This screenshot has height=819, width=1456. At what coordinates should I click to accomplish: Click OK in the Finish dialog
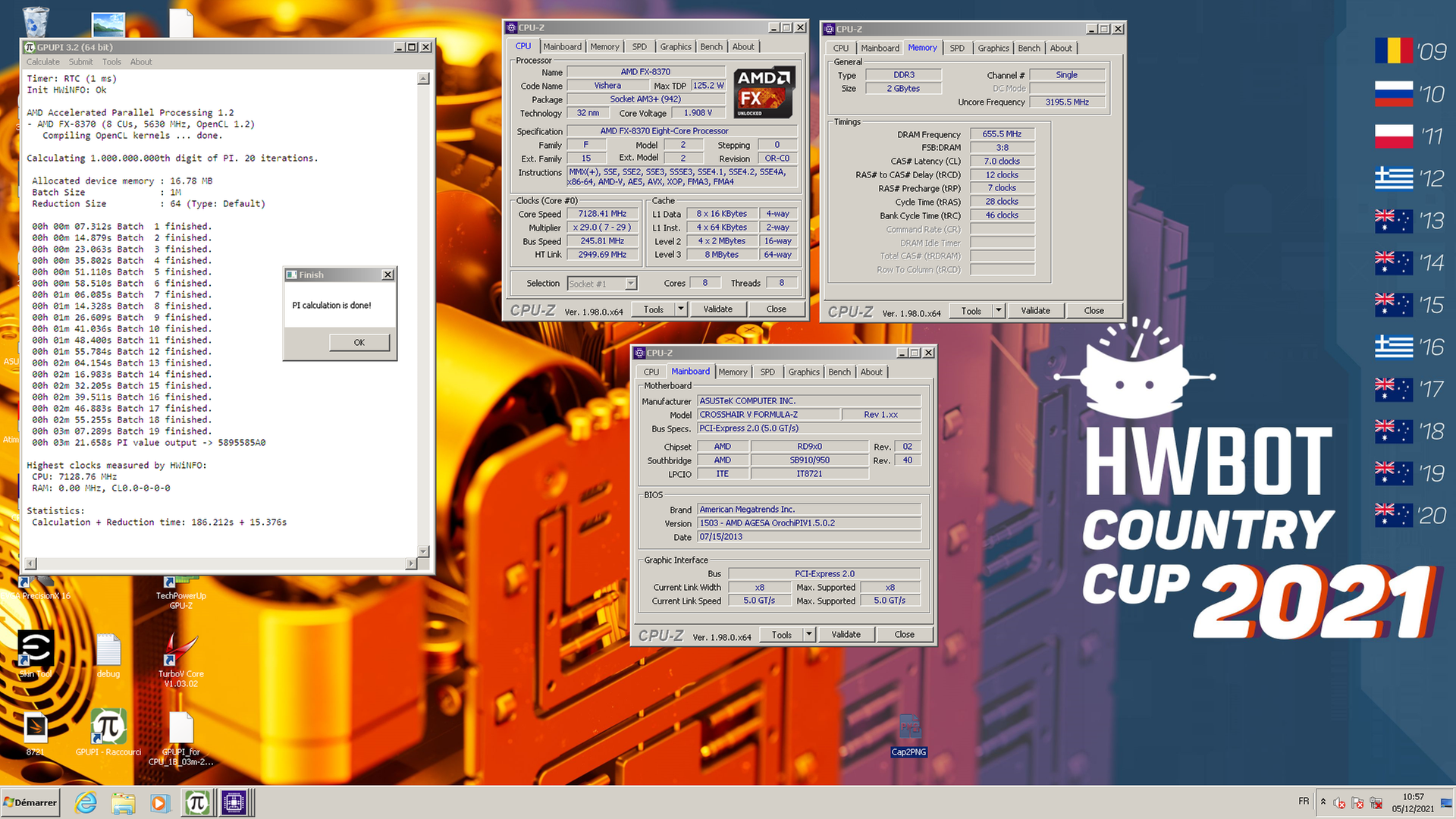(359, 342)
